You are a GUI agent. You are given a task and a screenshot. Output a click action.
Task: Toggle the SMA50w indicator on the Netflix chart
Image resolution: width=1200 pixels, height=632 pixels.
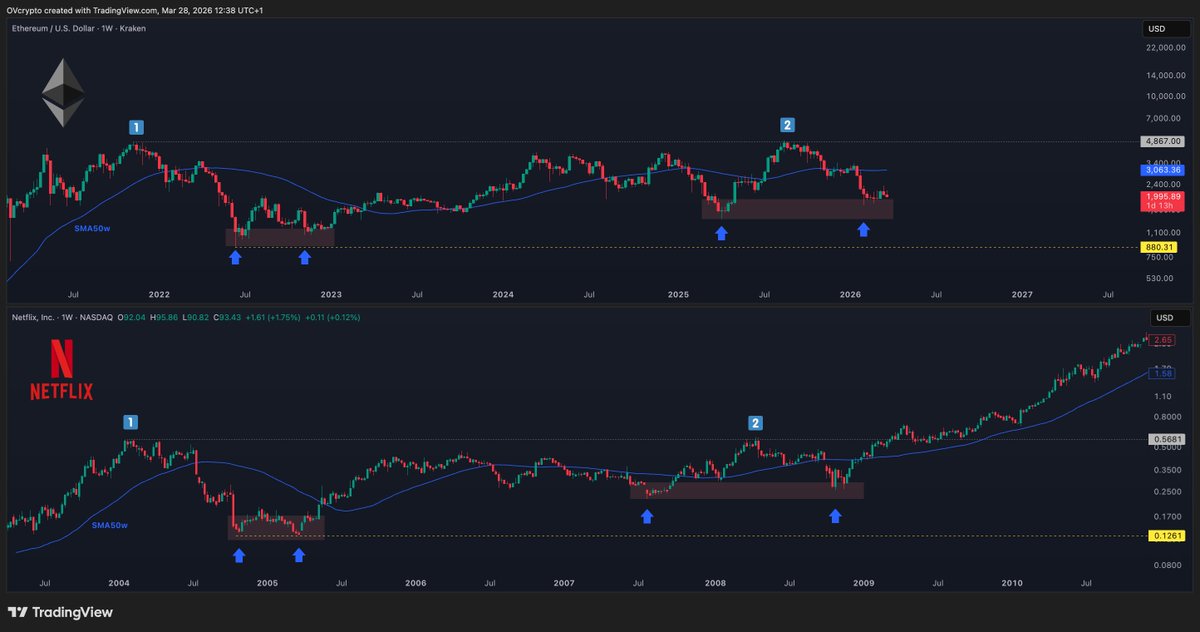tap(112, 524)
